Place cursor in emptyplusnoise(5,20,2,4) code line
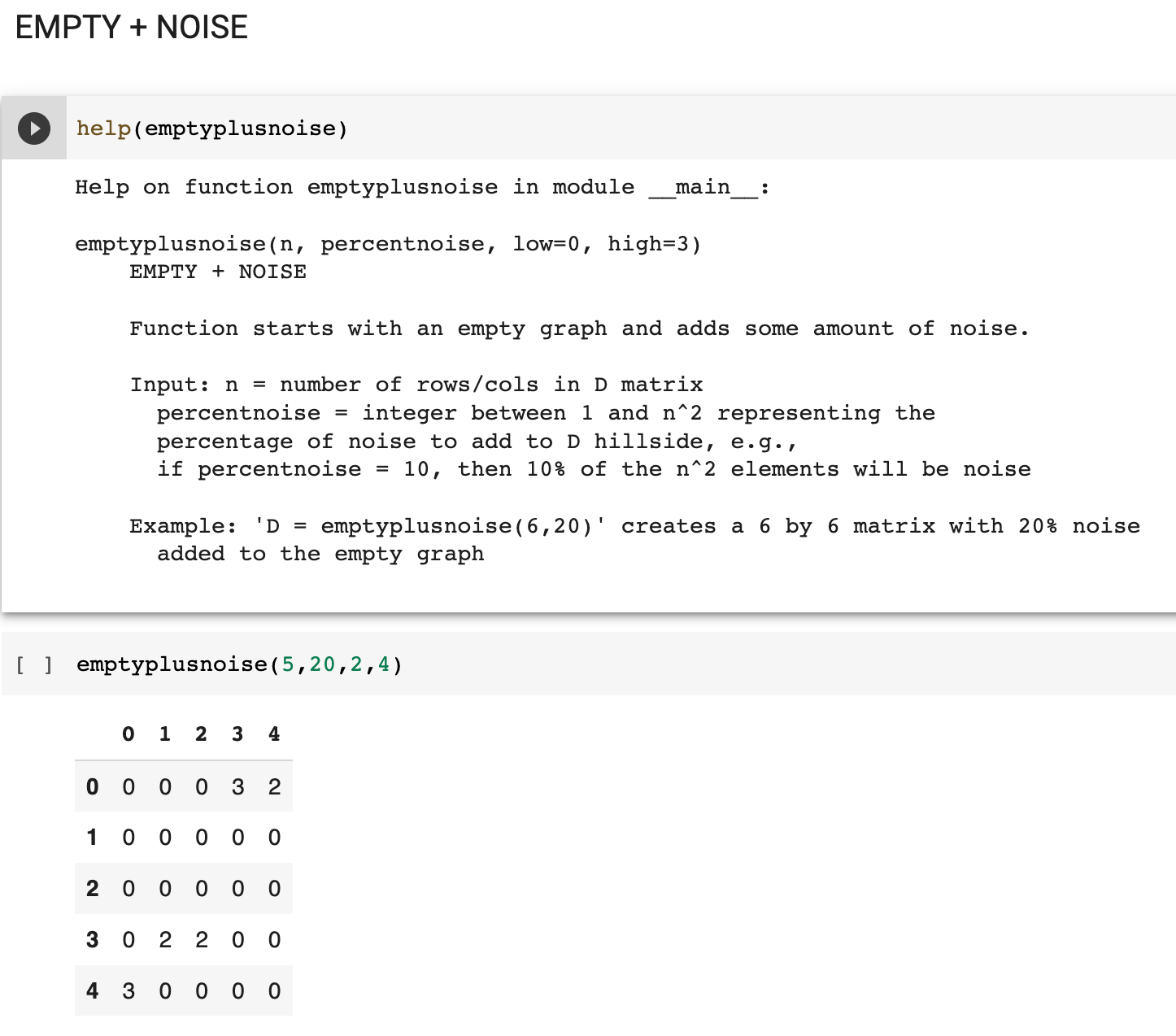 239,665
